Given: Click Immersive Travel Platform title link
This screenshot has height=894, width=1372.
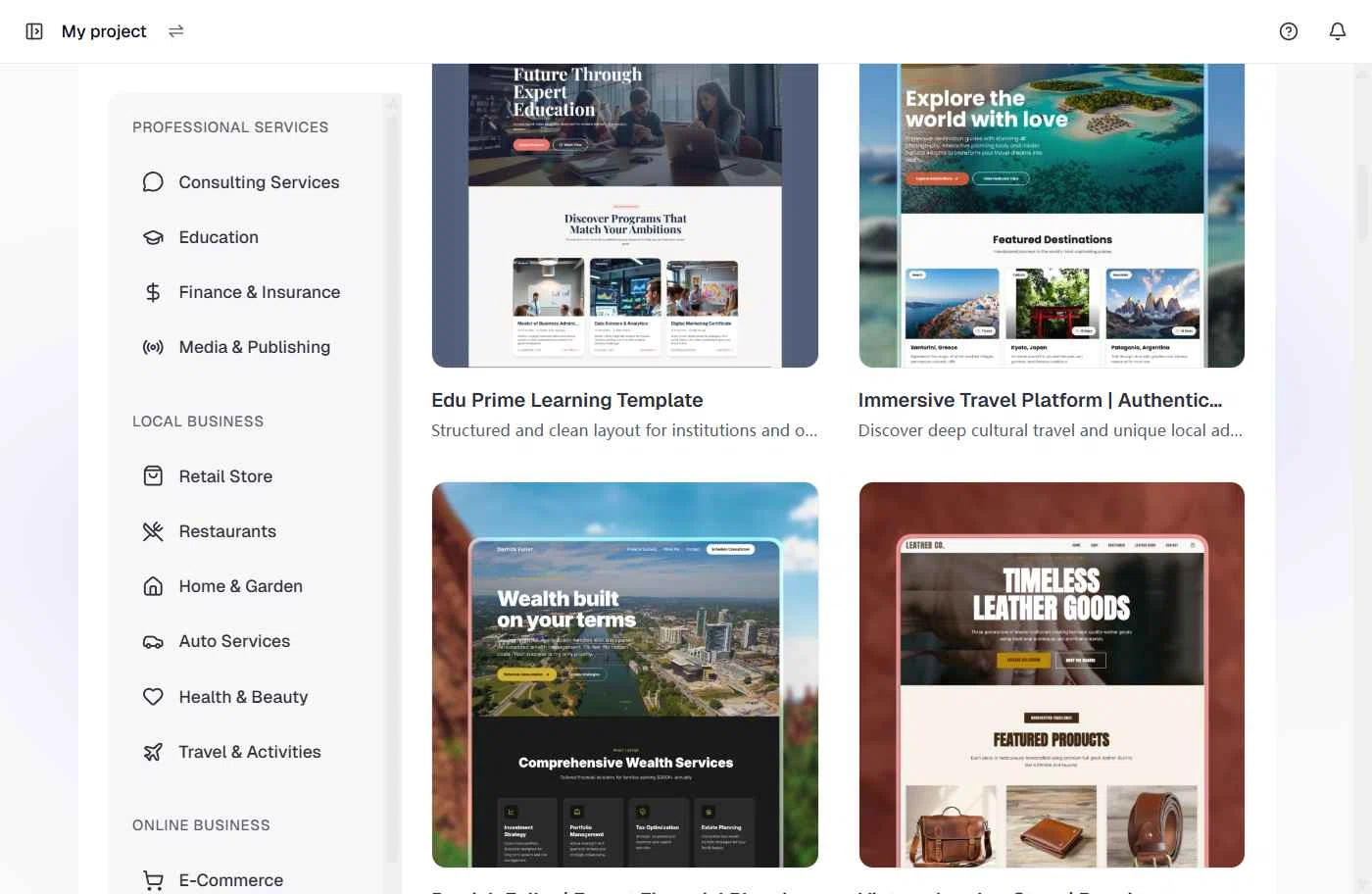Looking at the screenshot, I should [x=1040, y=400].
